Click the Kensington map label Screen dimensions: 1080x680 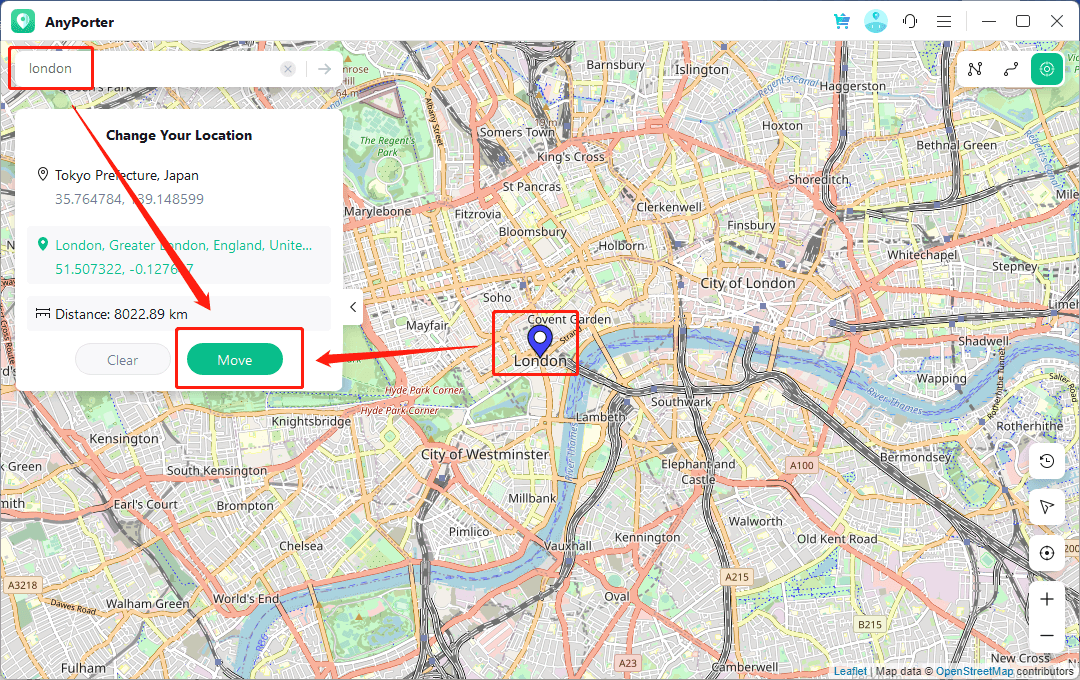coord(124,439)
